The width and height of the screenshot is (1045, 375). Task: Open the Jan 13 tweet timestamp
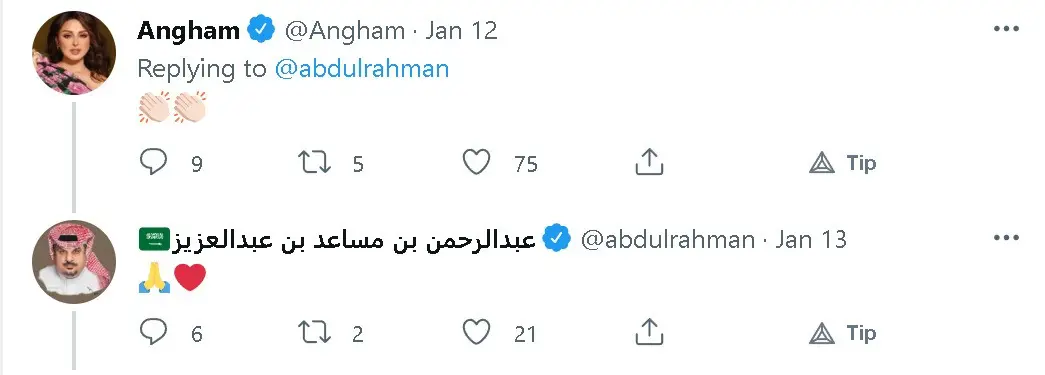810,239
